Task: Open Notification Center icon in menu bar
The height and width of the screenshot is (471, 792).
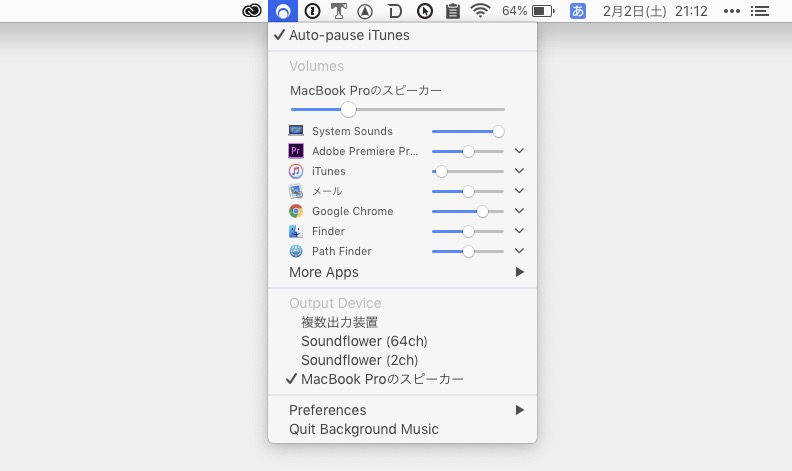Action: (x=760, y=11)
